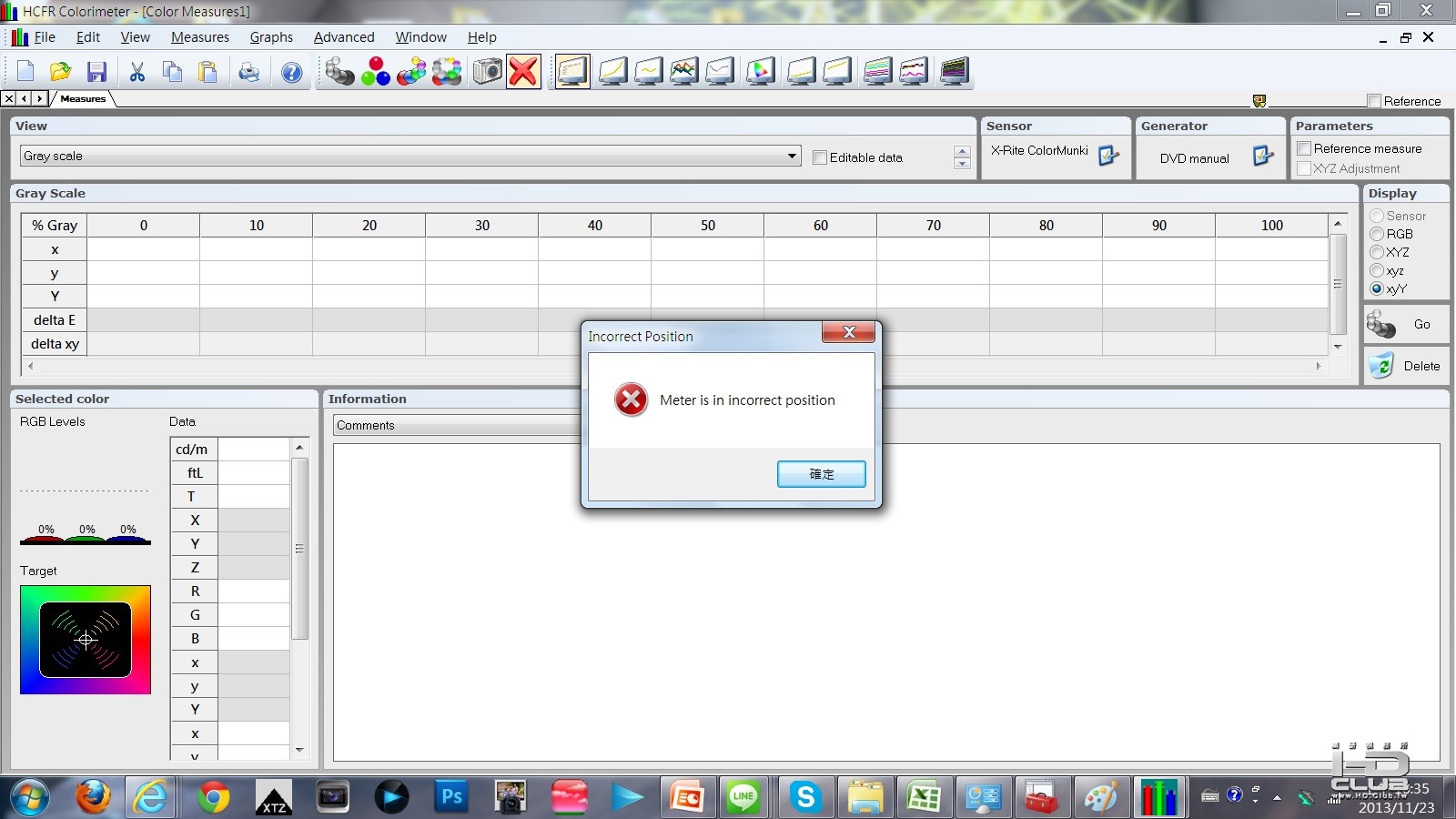Select the xyY display radio button
This screenshot has width=1456, height=819.
1377,288
